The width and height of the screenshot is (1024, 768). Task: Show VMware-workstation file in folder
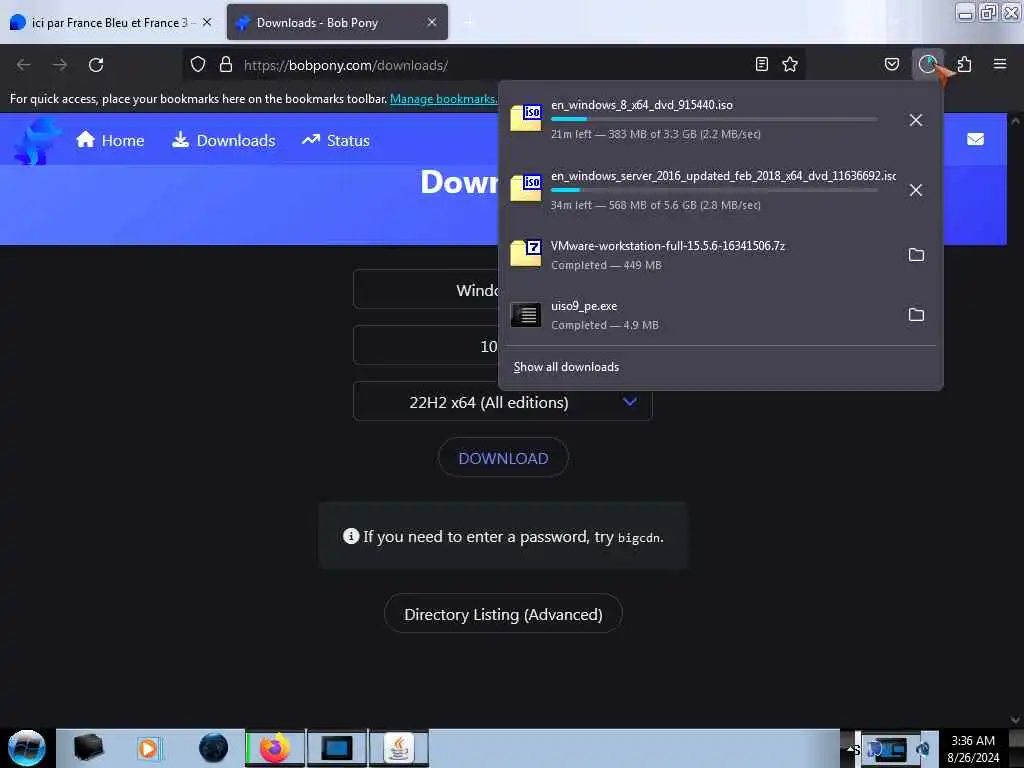coord(916,255)
